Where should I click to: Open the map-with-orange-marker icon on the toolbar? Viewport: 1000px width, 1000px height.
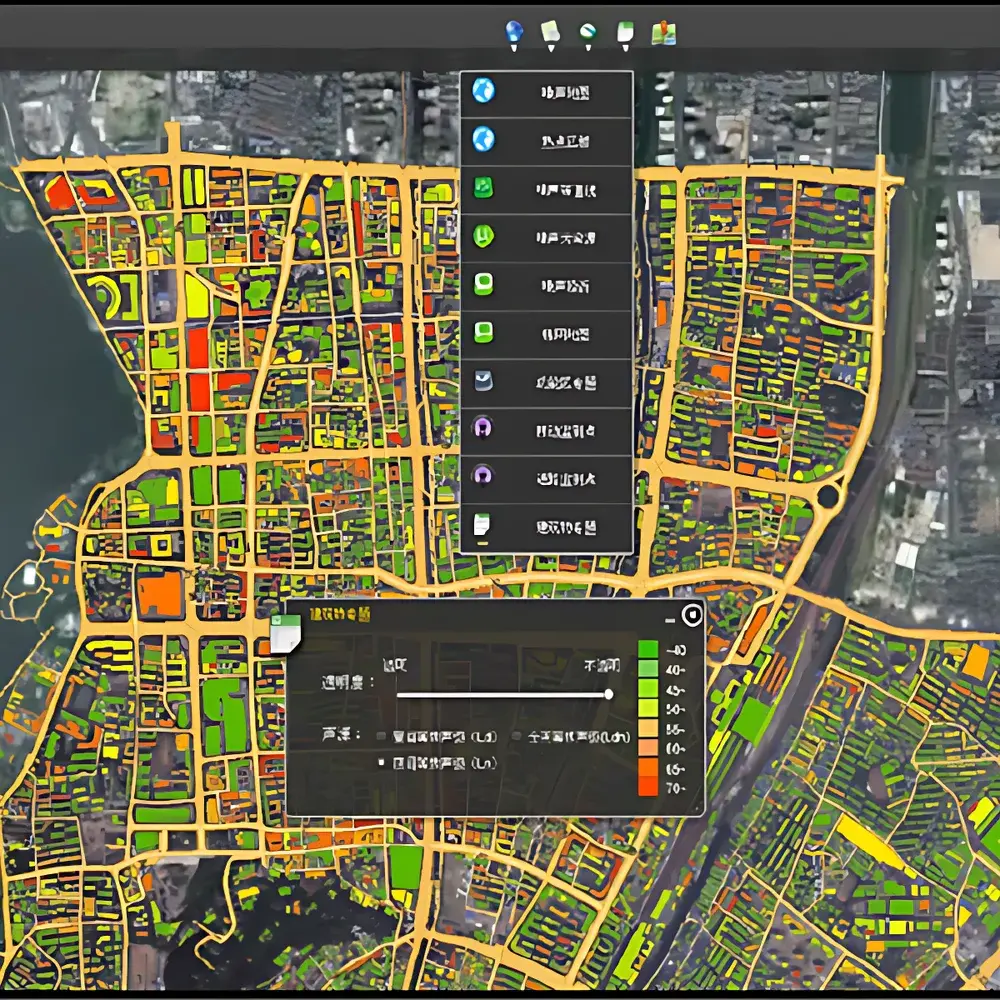click(664, 32)
